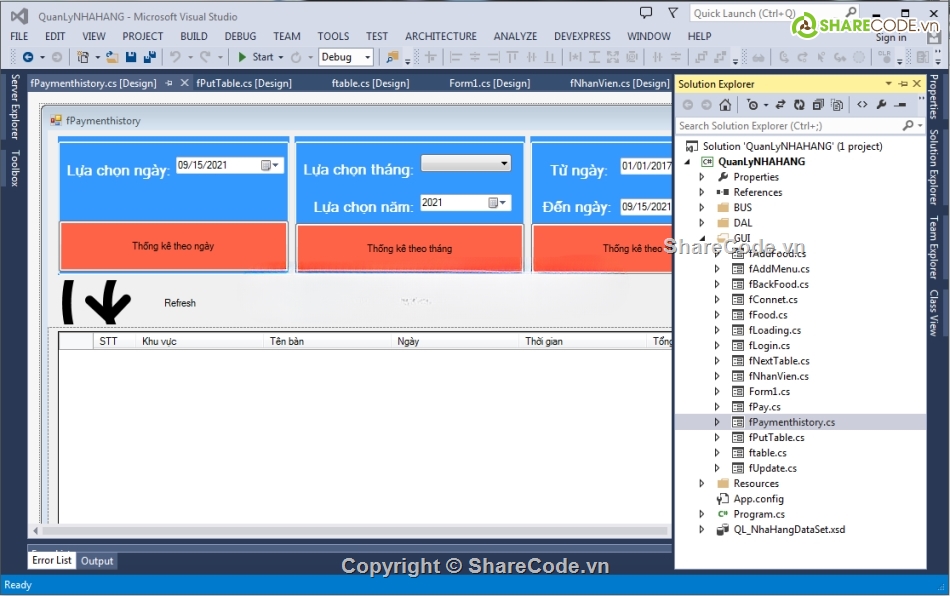The height and width of the screenshot is (596, 950).
Task: Expand the References node
Action: tap(702, 192)
